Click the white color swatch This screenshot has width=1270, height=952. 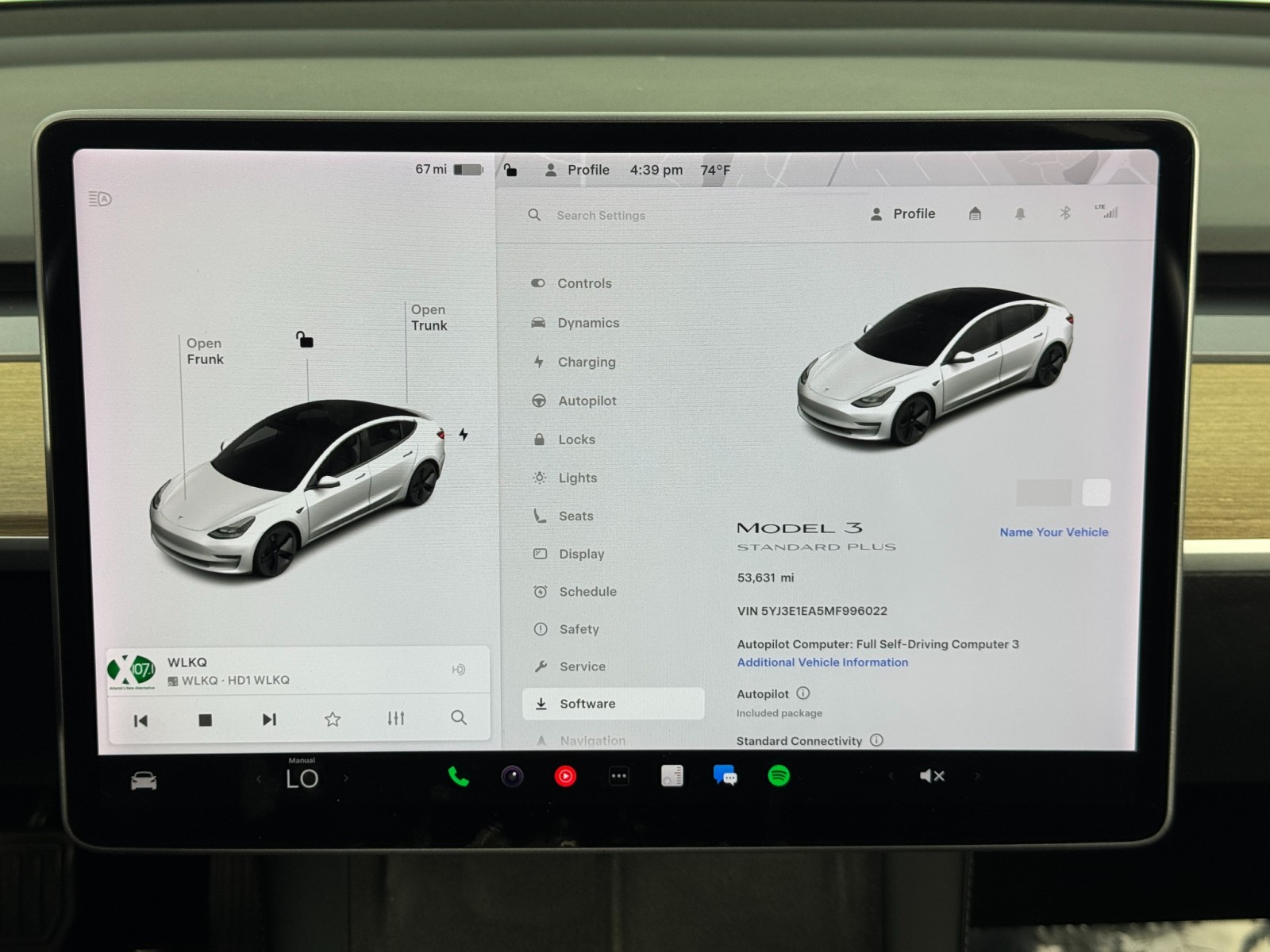pos(1096,492)
